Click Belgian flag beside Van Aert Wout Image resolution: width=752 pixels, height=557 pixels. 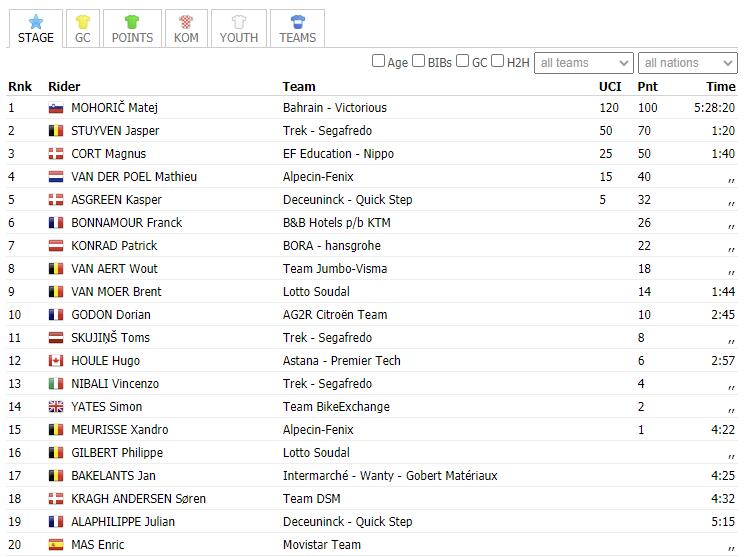(56, 269)
